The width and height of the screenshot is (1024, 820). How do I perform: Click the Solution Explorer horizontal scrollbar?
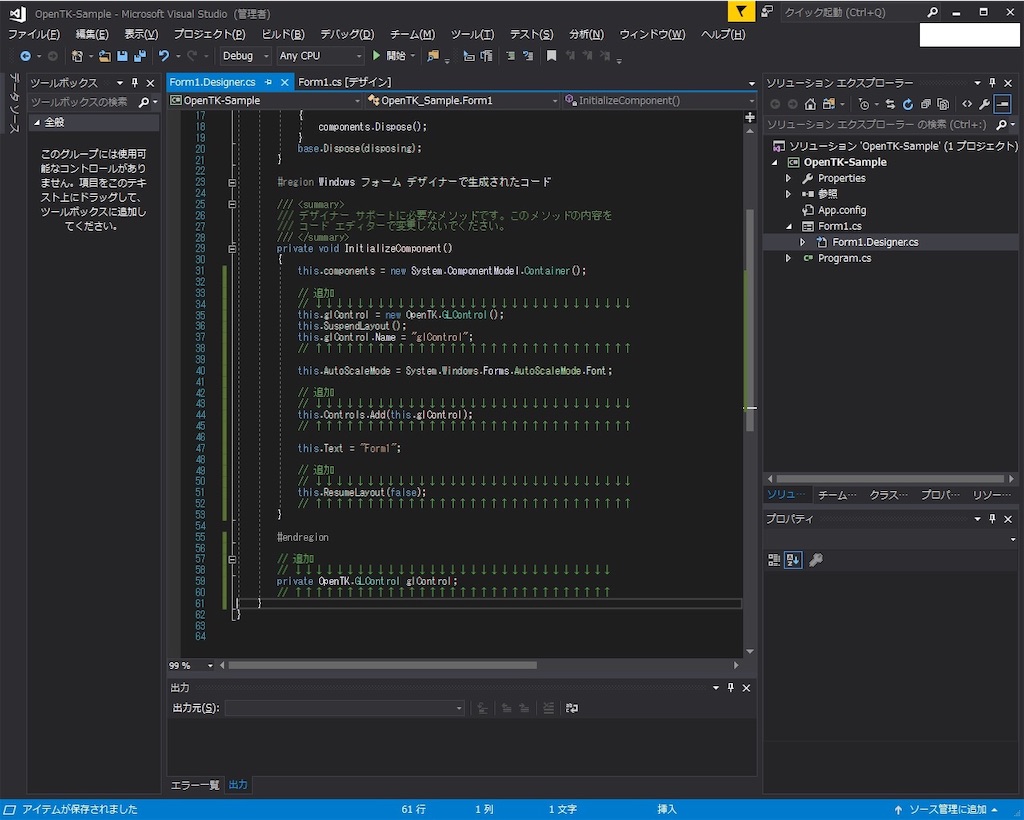tap(889, 479)
